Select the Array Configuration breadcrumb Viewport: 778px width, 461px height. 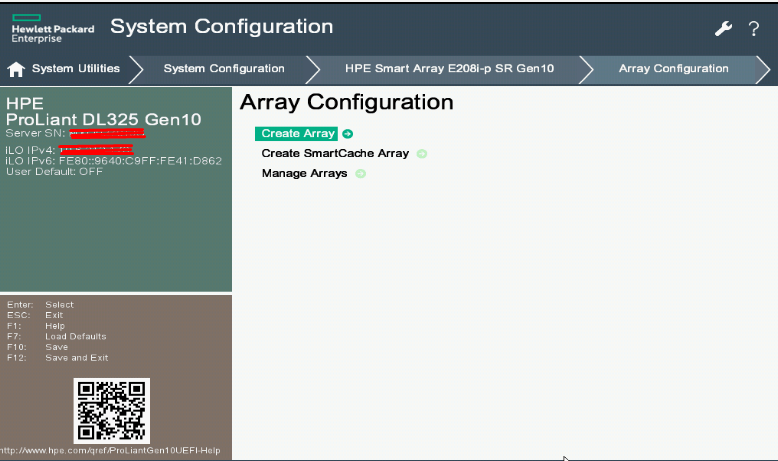(673, 69)
